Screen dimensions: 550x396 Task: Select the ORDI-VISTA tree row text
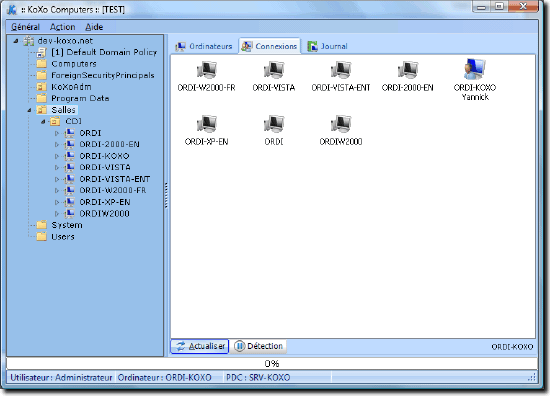coord(105,167)
